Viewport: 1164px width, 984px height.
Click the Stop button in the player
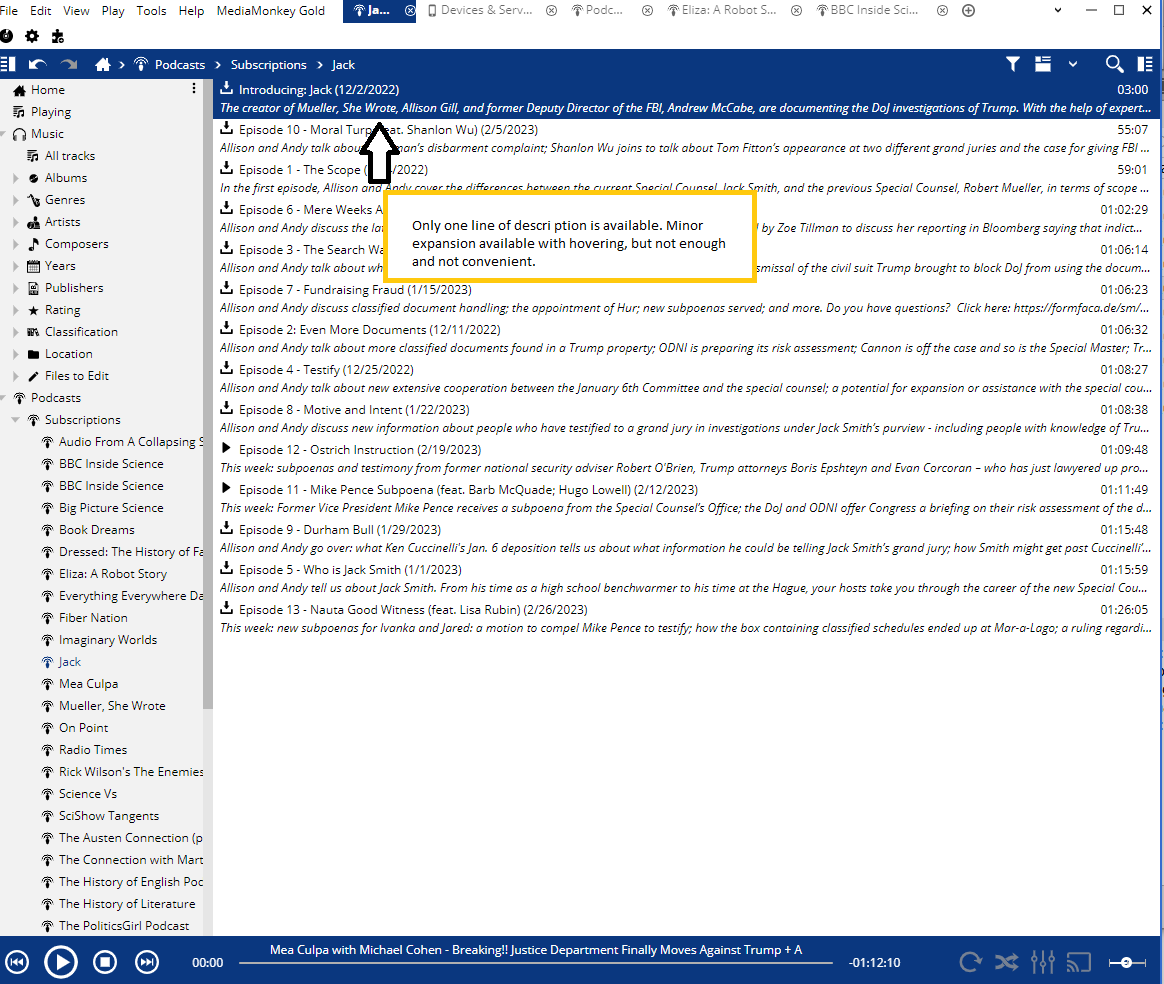pyautogui.click(x=105, y=962)
